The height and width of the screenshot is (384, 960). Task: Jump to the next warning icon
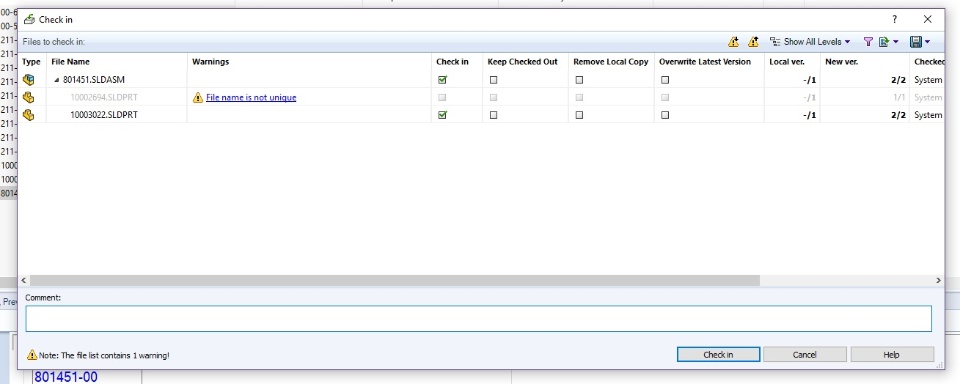click(733, 42)
